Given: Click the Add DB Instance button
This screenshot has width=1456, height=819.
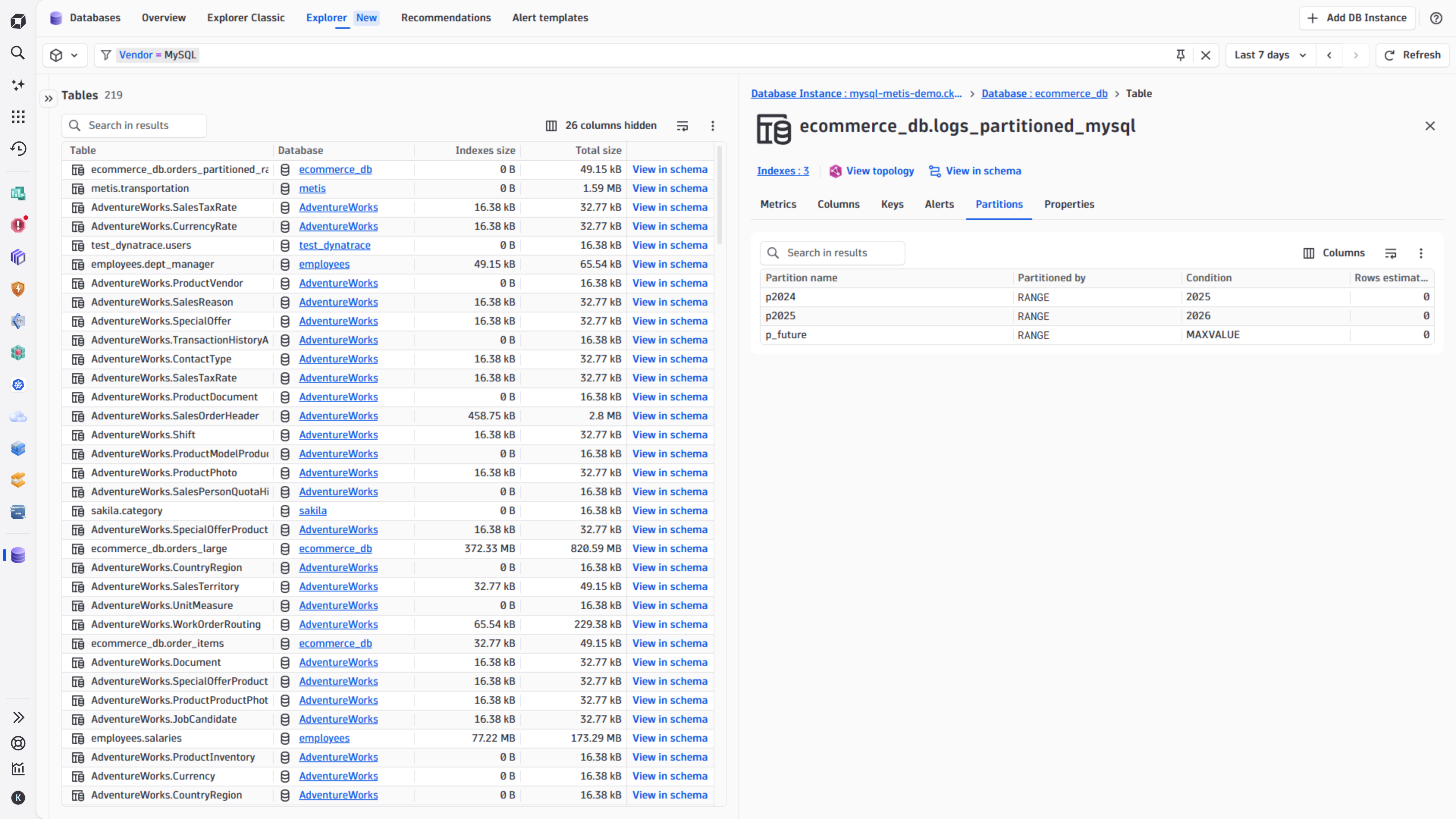Looking at the screenshot, I should coord(1357,18).
